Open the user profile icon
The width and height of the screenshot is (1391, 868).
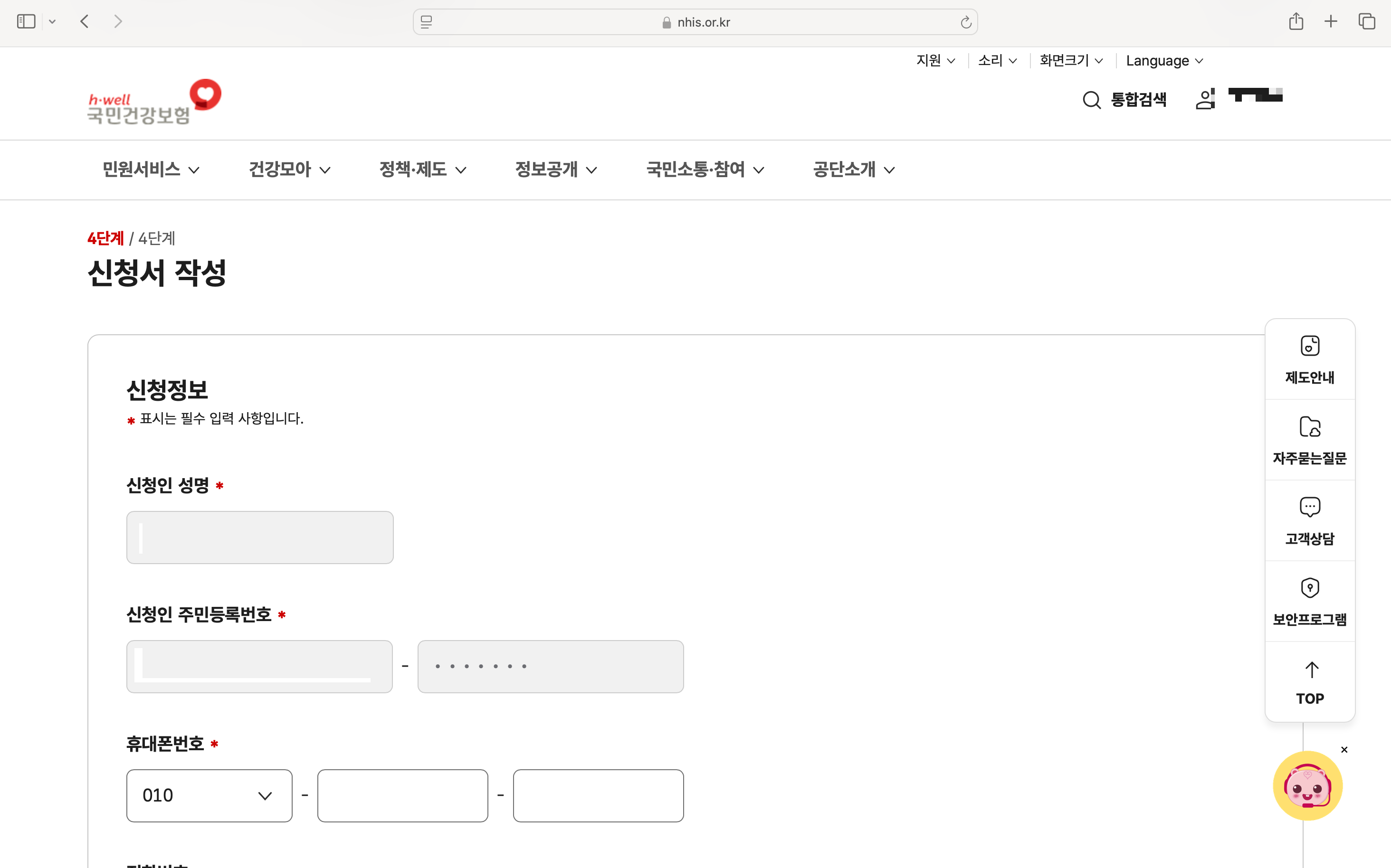click(x=1205, y=99)
